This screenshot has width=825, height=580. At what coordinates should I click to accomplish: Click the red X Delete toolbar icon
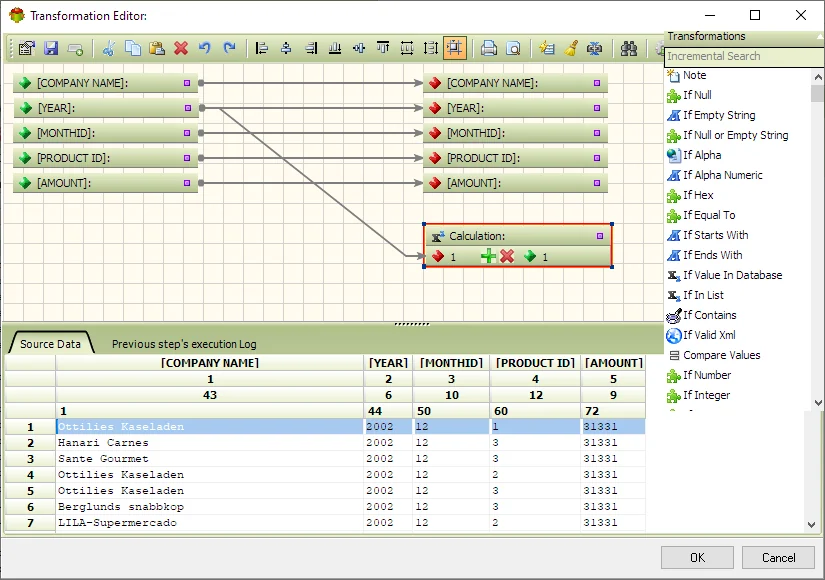pyautogui.click(x=181, y=48)
